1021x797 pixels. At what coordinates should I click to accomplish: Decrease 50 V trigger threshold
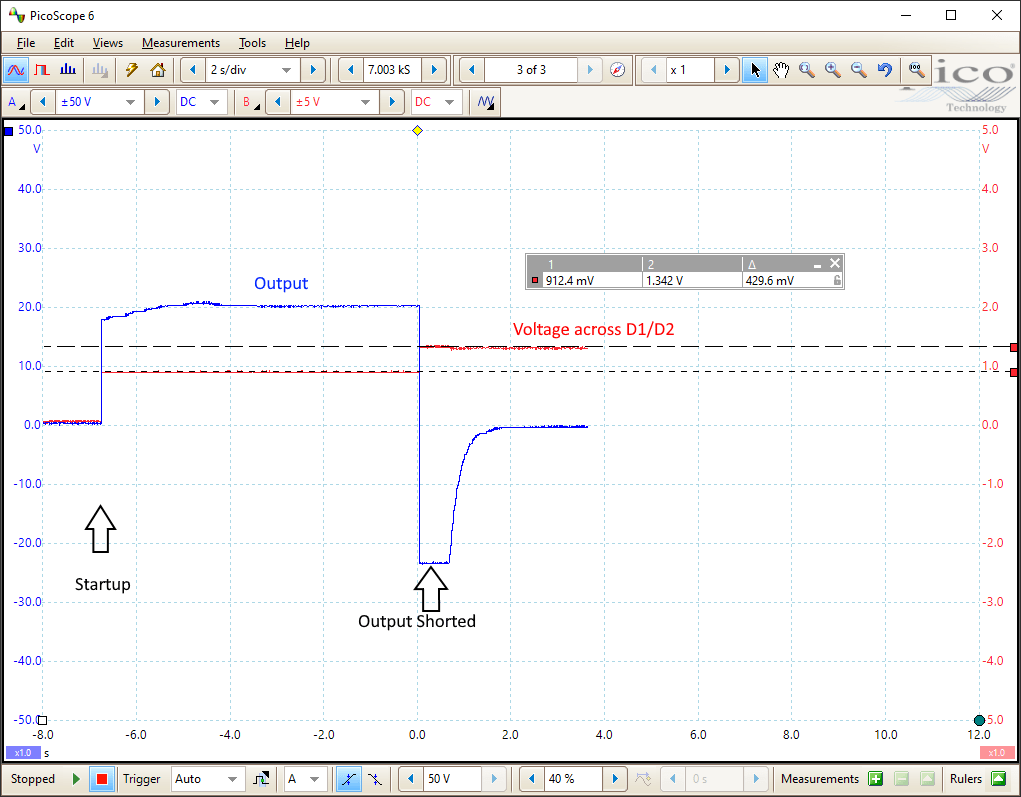(x=410, y=779)
